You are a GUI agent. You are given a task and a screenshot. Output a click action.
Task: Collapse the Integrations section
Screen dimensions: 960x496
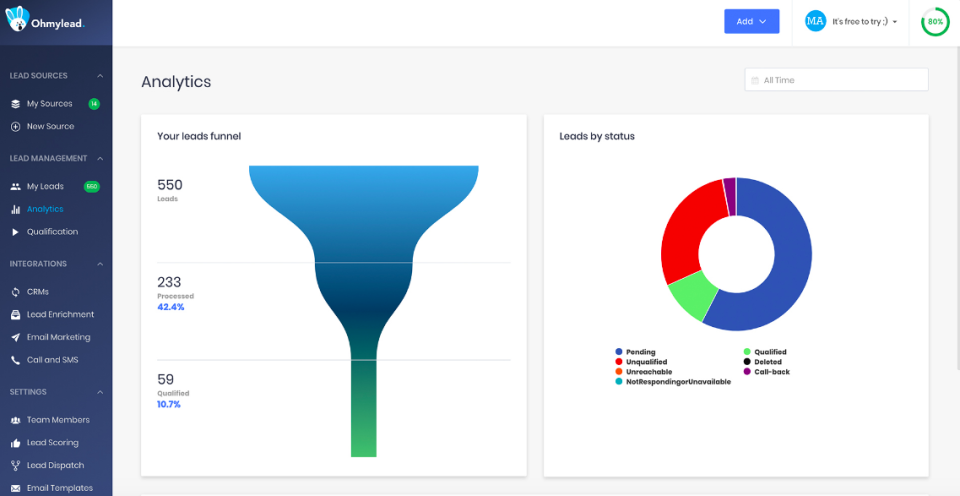[x=100, y=264]
